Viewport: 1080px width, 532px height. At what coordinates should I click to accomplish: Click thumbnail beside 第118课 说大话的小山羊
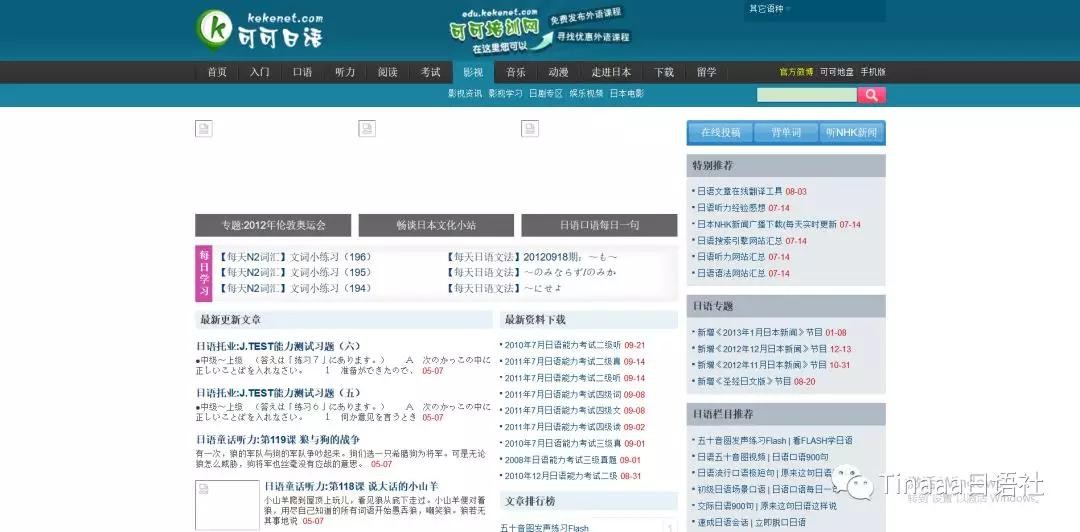(x=227, y=505)
